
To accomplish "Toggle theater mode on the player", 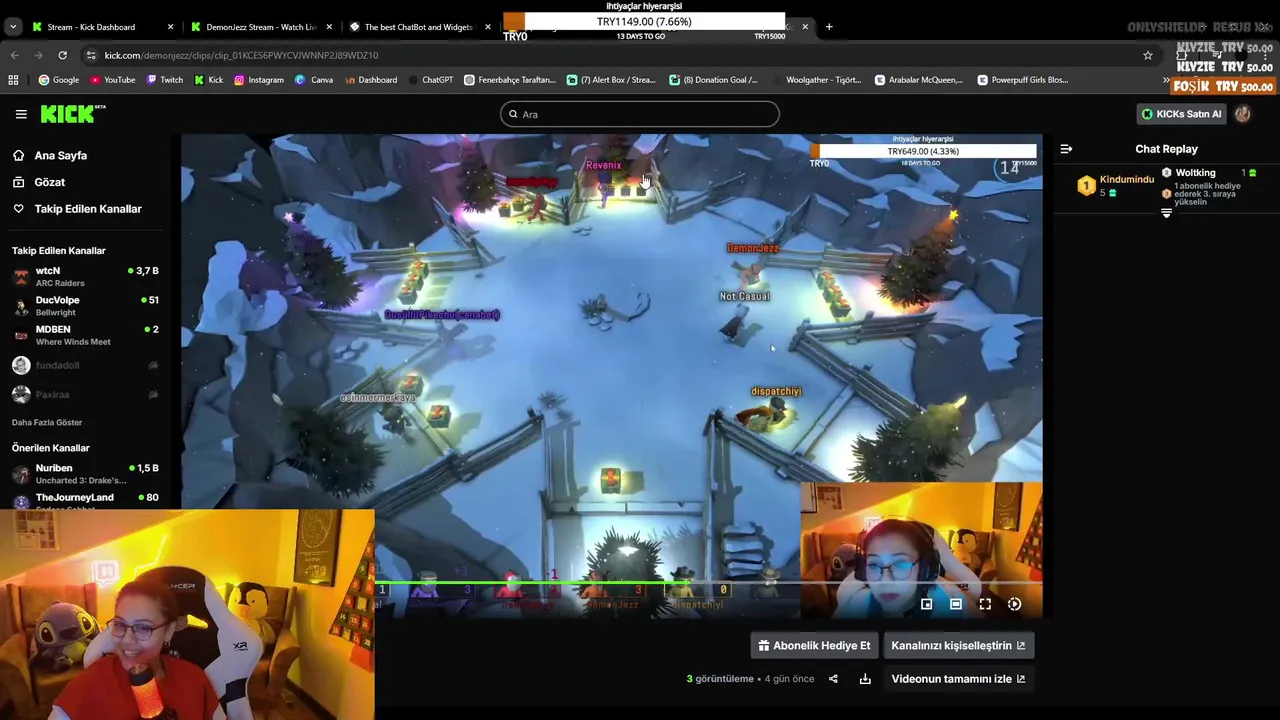I will pyautogui.click(x=956, y=604).
